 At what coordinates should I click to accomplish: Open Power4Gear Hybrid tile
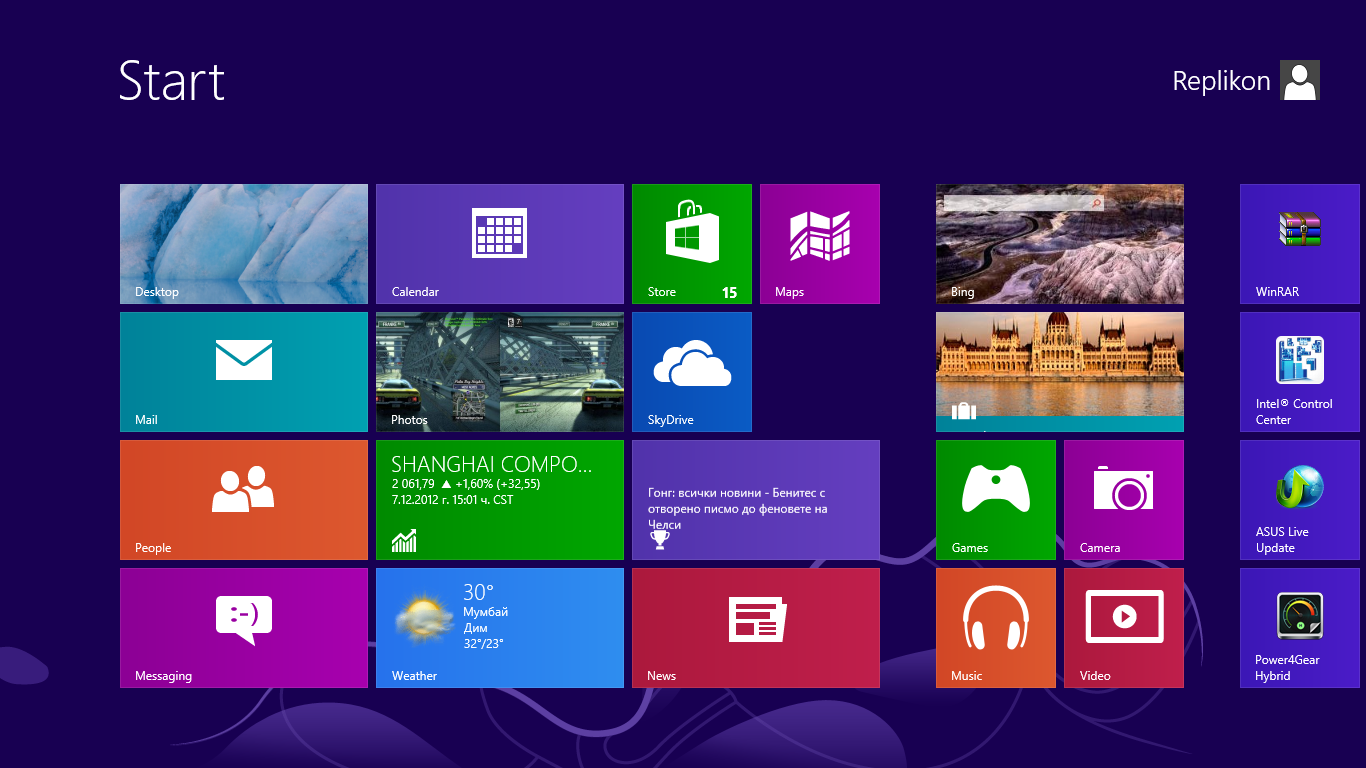point(1299,627)
